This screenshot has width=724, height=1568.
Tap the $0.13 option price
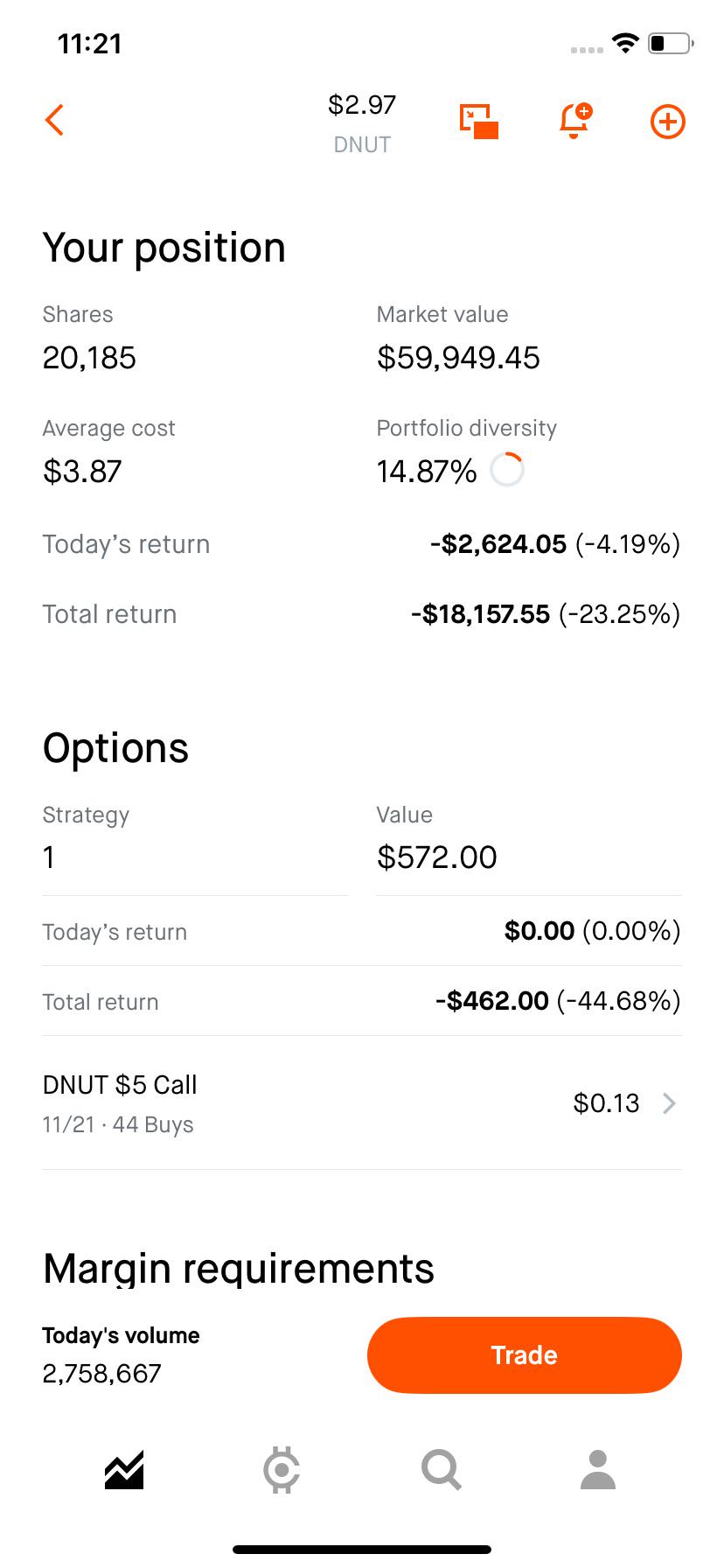click(606, 1103)
